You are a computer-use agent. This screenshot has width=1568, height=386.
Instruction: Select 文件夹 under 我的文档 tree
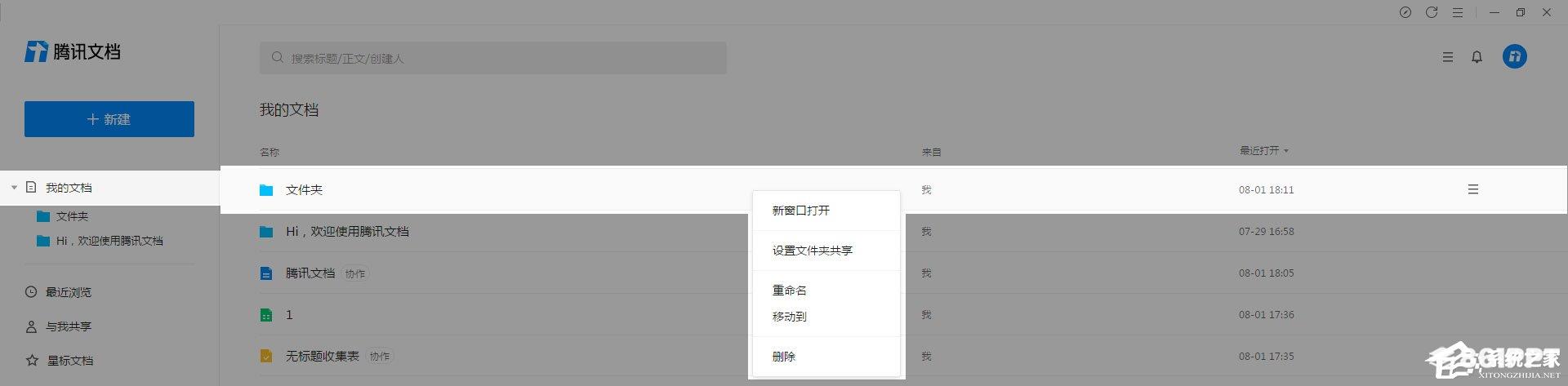(x=72, y=216)
